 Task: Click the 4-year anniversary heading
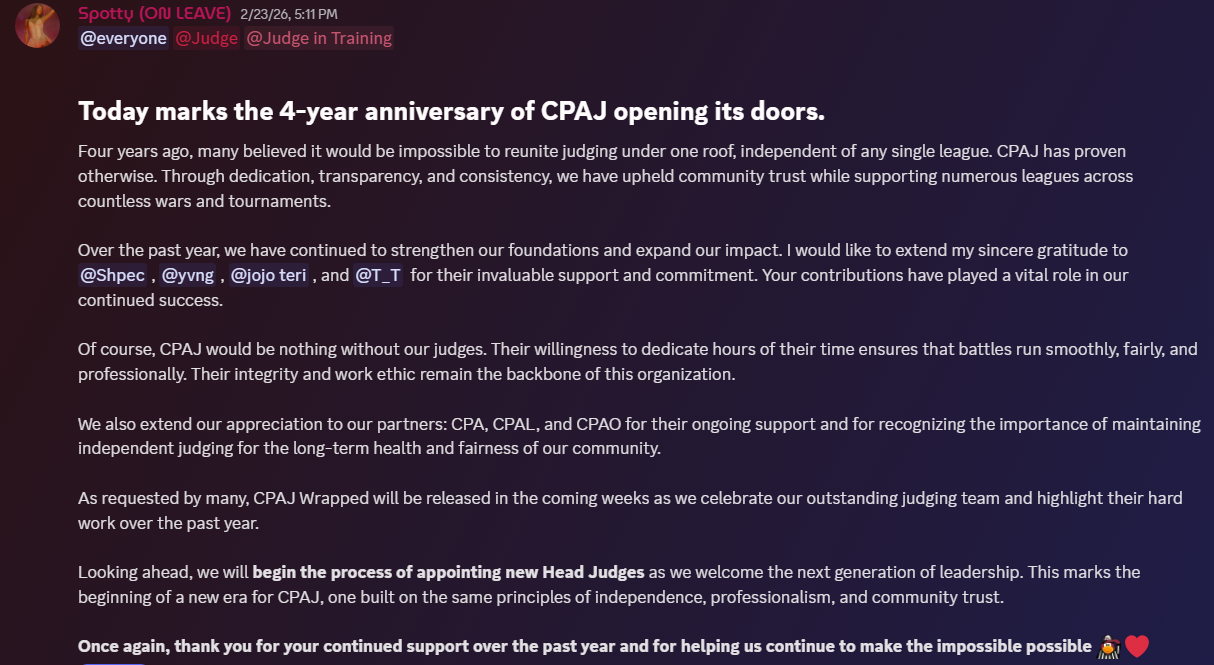451,111
